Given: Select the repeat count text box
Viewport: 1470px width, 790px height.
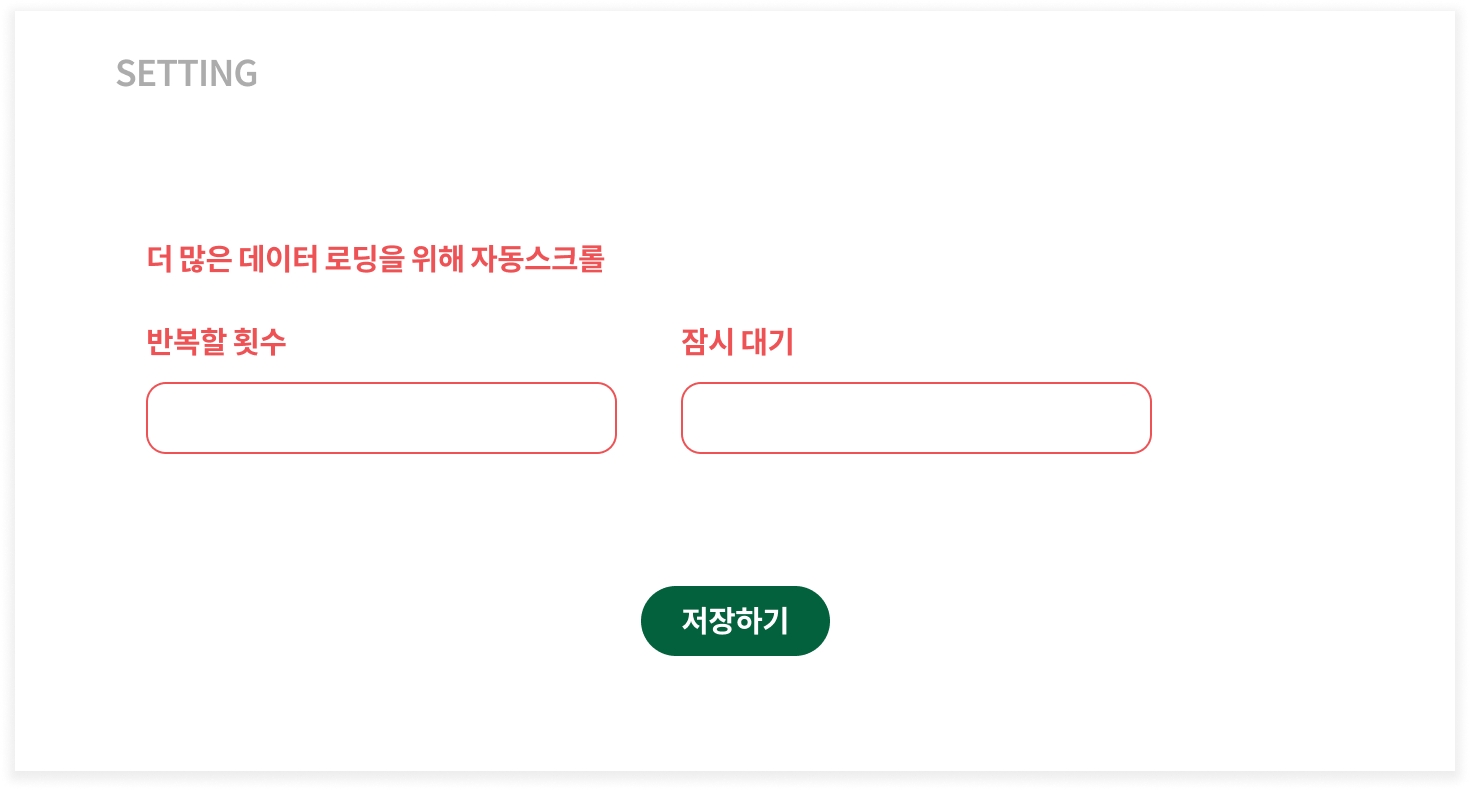Looking at the screenshot, I should point(381,418).
